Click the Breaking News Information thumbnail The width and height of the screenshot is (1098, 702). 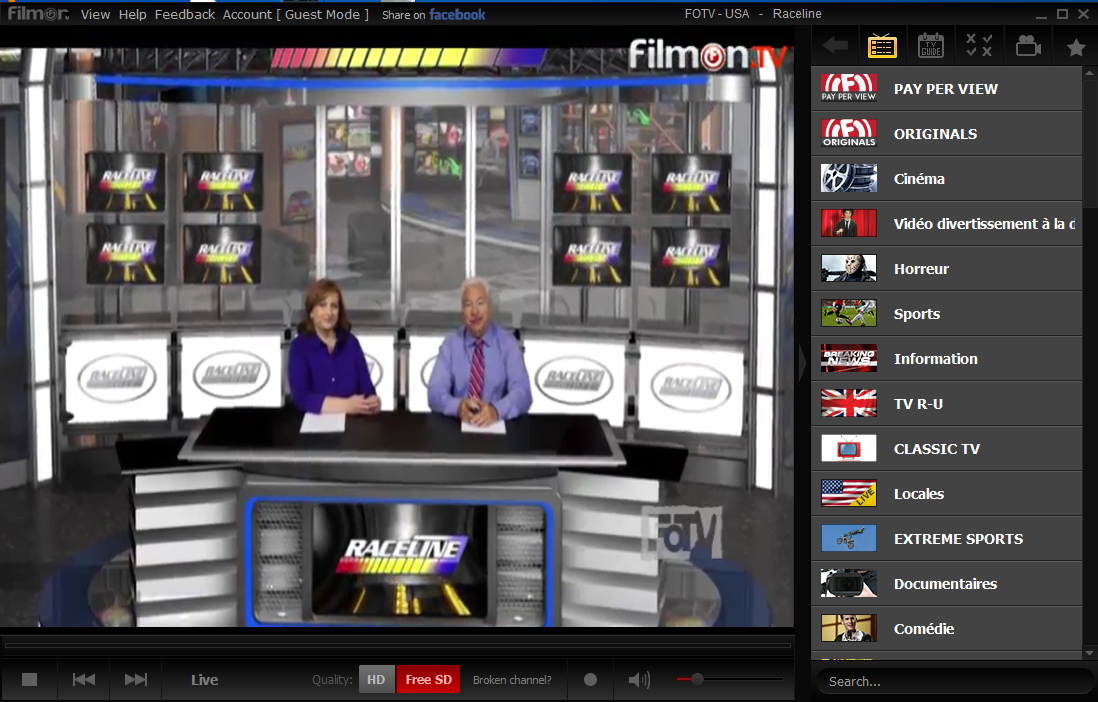coord(849,358)
